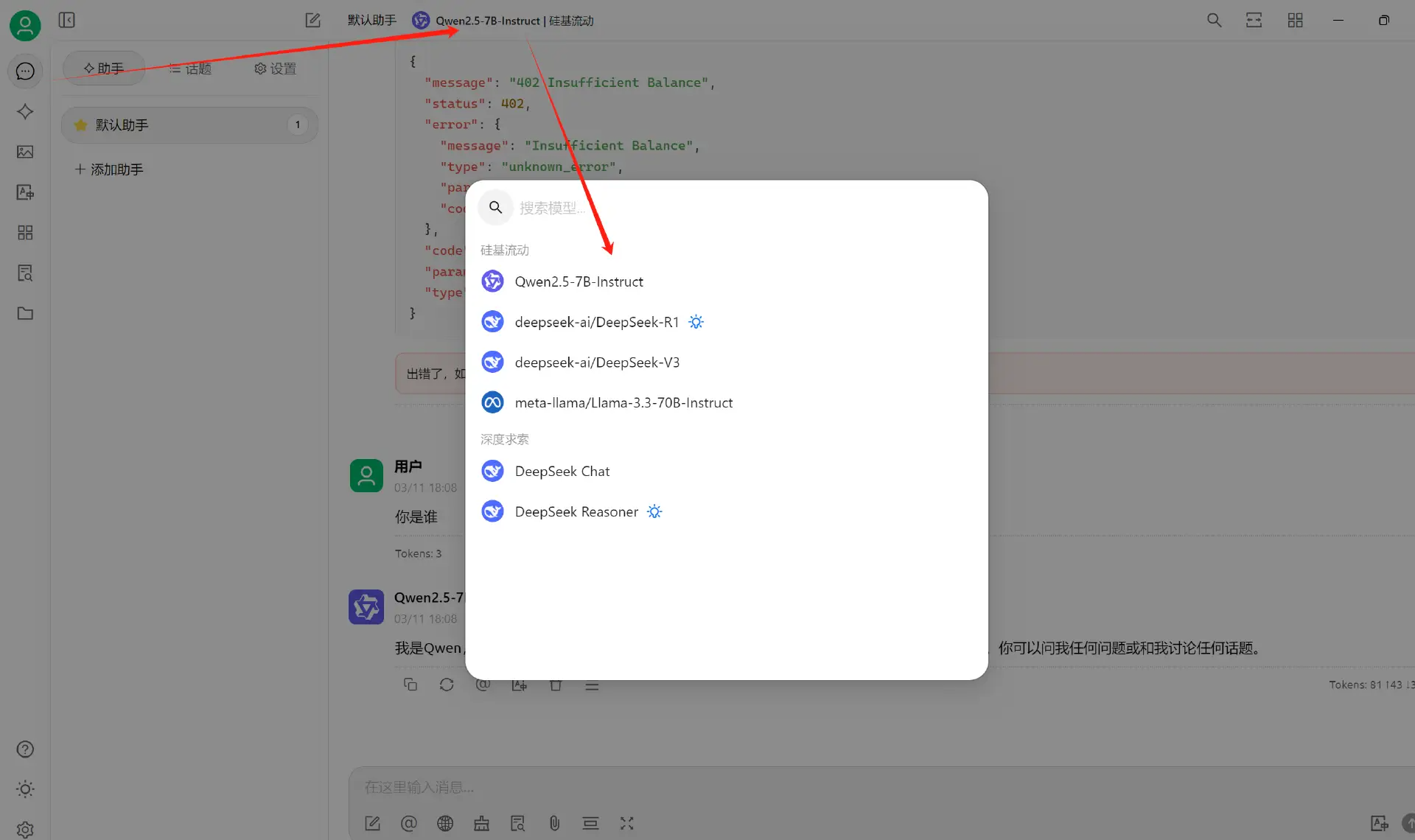
Task: Click the clear context icon
Action: coord(590,823)
